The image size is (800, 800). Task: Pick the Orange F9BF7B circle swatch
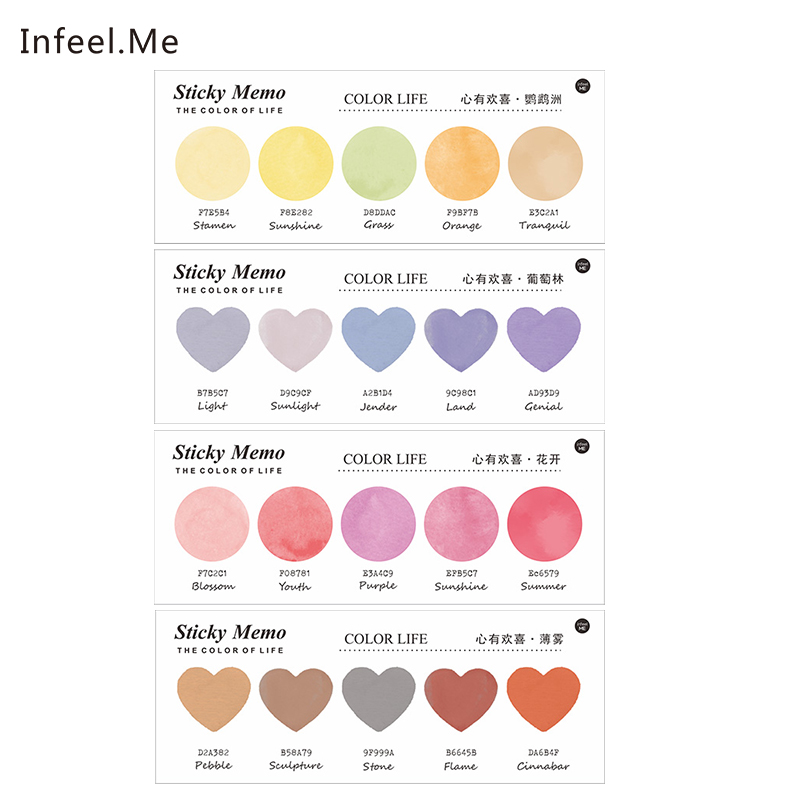tap(462, 163)
